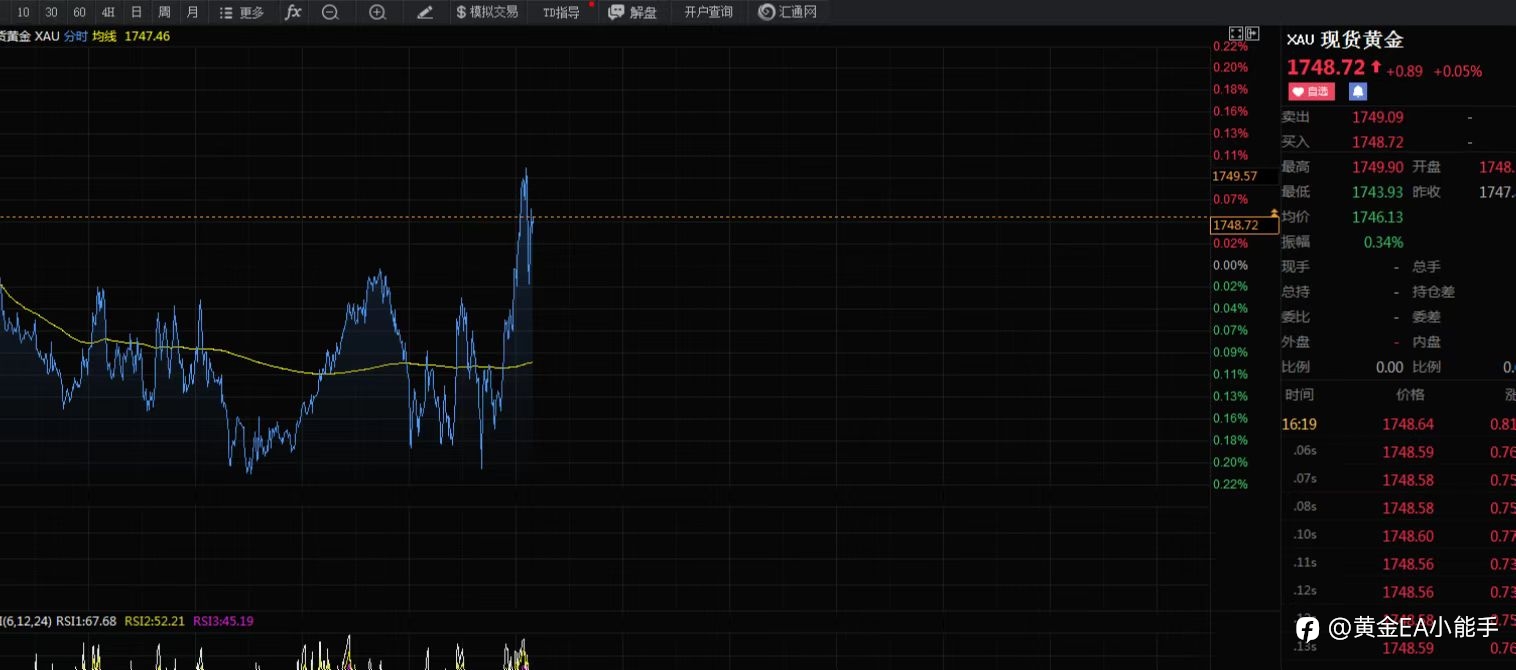Switch to 30 minute period
The image size is (1516, 670).
(x=51, y=12)
